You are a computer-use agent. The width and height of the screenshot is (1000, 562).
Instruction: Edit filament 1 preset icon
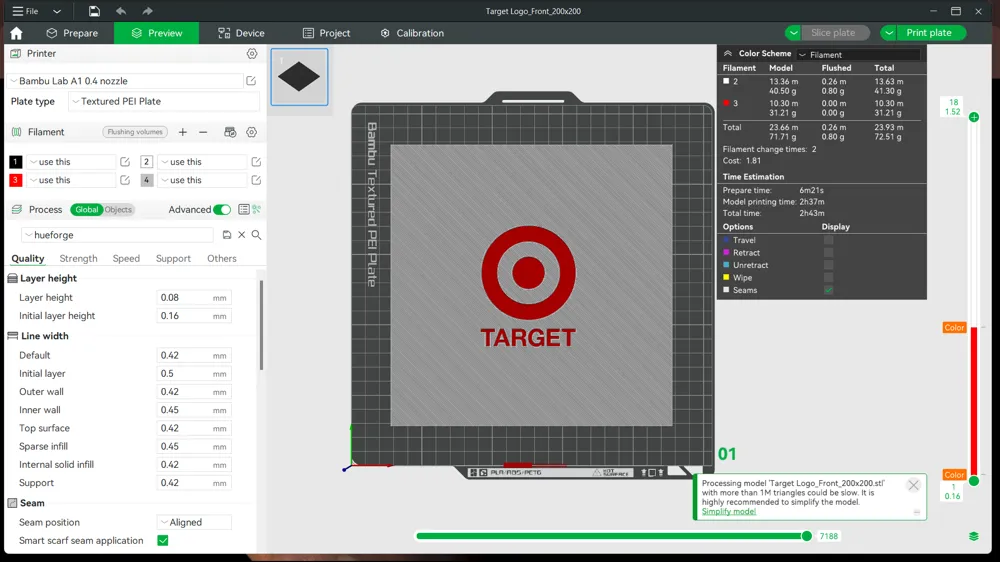point(125,162)
